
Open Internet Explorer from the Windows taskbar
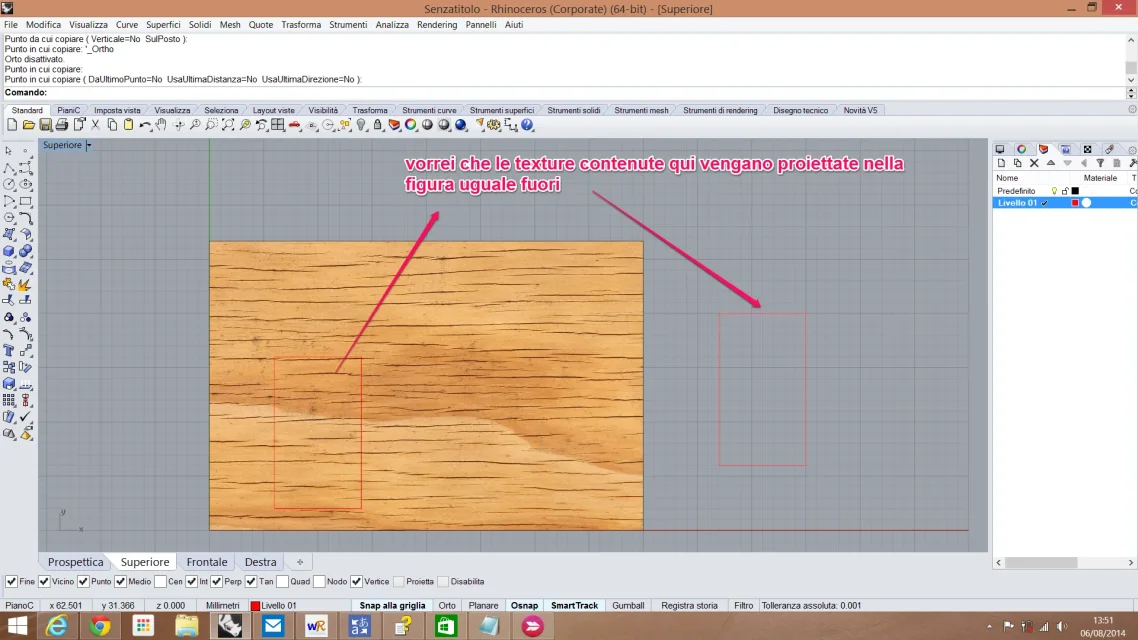pyautogui.click(x=57, y=625)
